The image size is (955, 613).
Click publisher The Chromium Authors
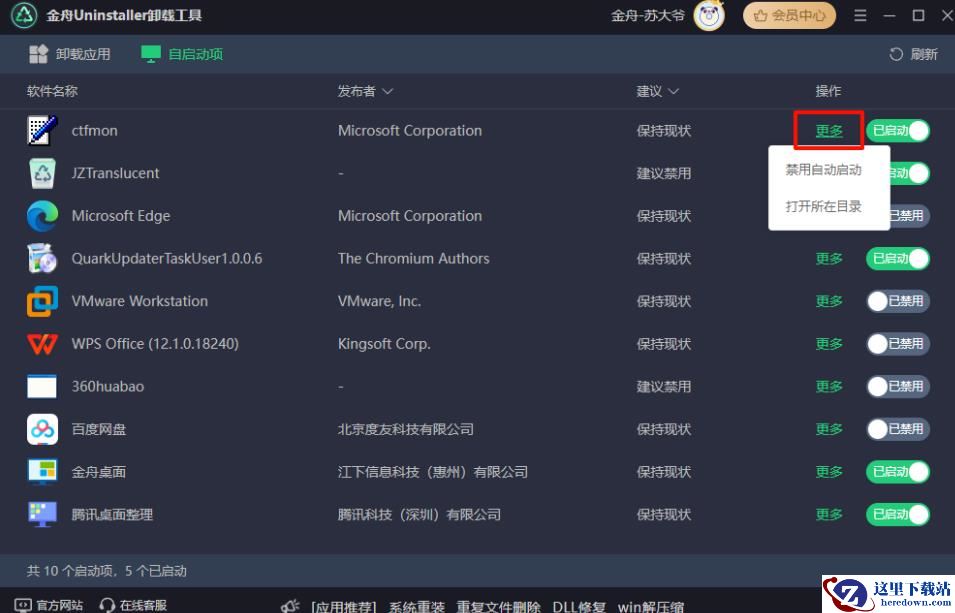click(414, 258)
